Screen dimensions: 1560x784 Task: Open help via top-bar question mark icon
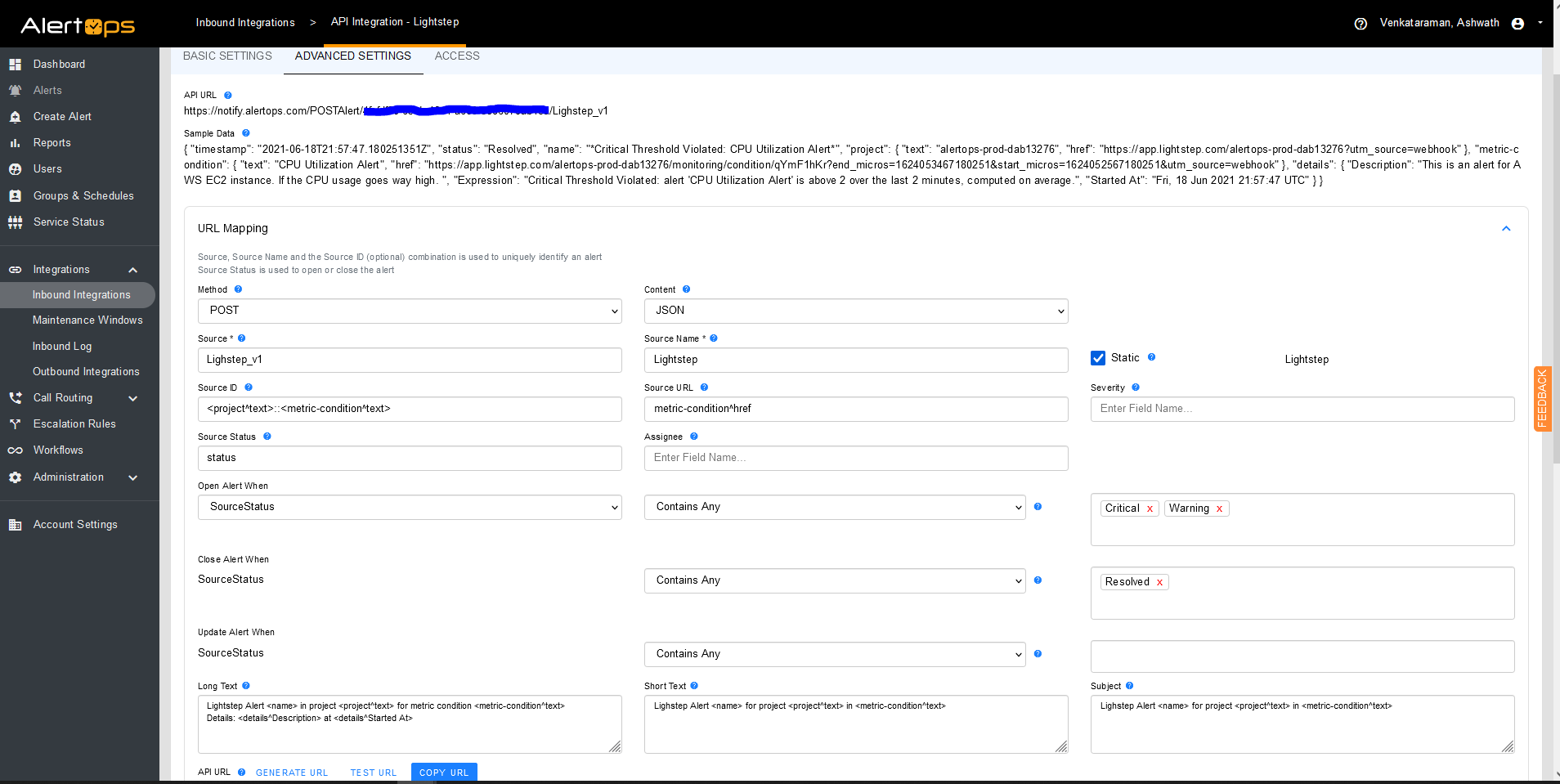point(1361,24)
